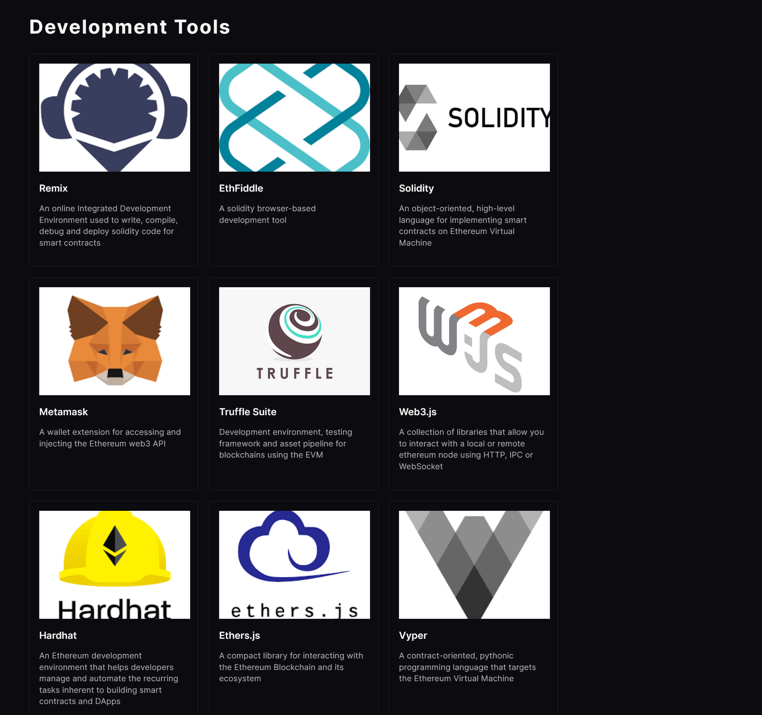The height and width of the screenshot is (715, 762).
Task: Click text 'A collection of libraries that allow'
Action: pos(471,449)
